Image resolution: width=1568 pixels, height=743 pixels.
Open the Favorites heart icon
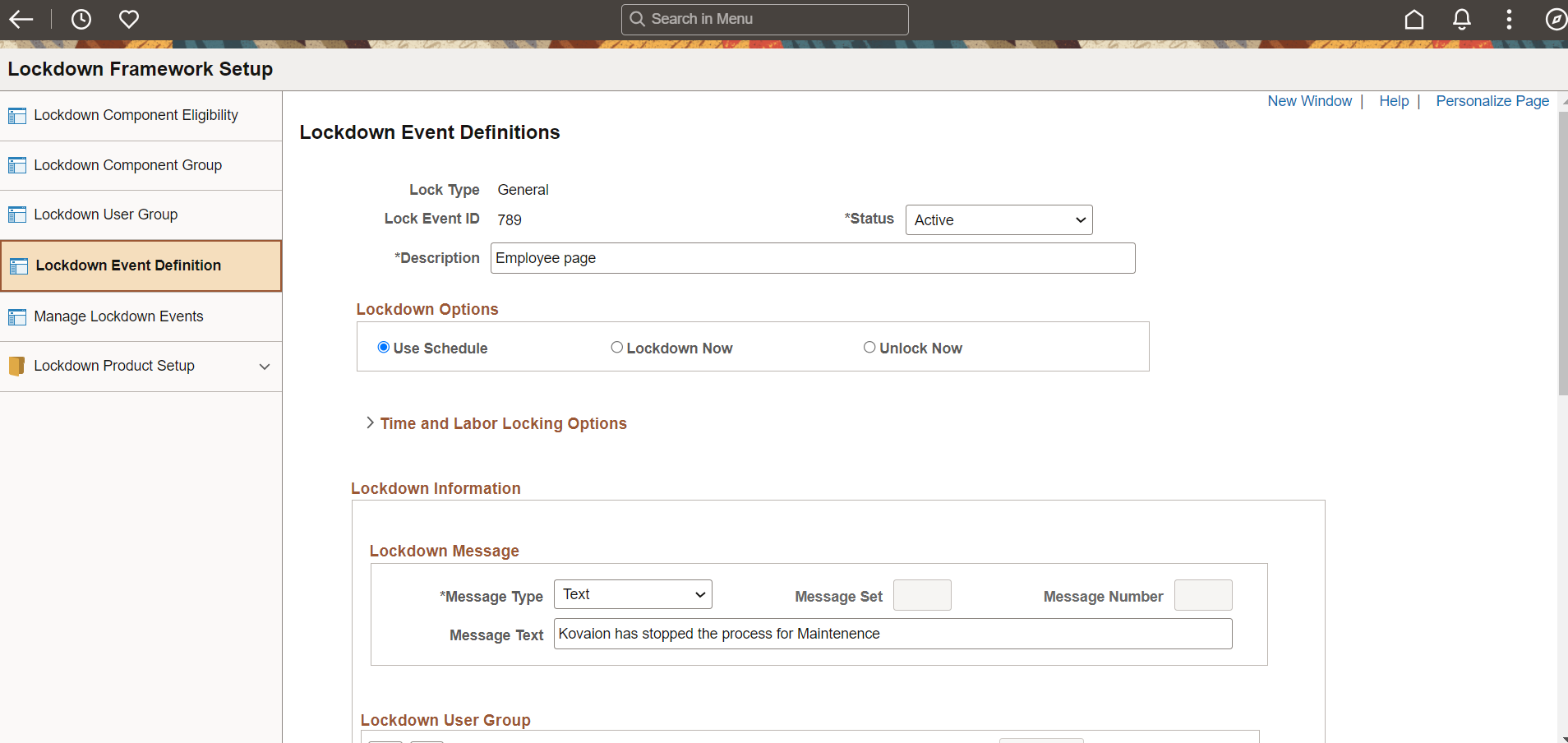click(129, 19)
